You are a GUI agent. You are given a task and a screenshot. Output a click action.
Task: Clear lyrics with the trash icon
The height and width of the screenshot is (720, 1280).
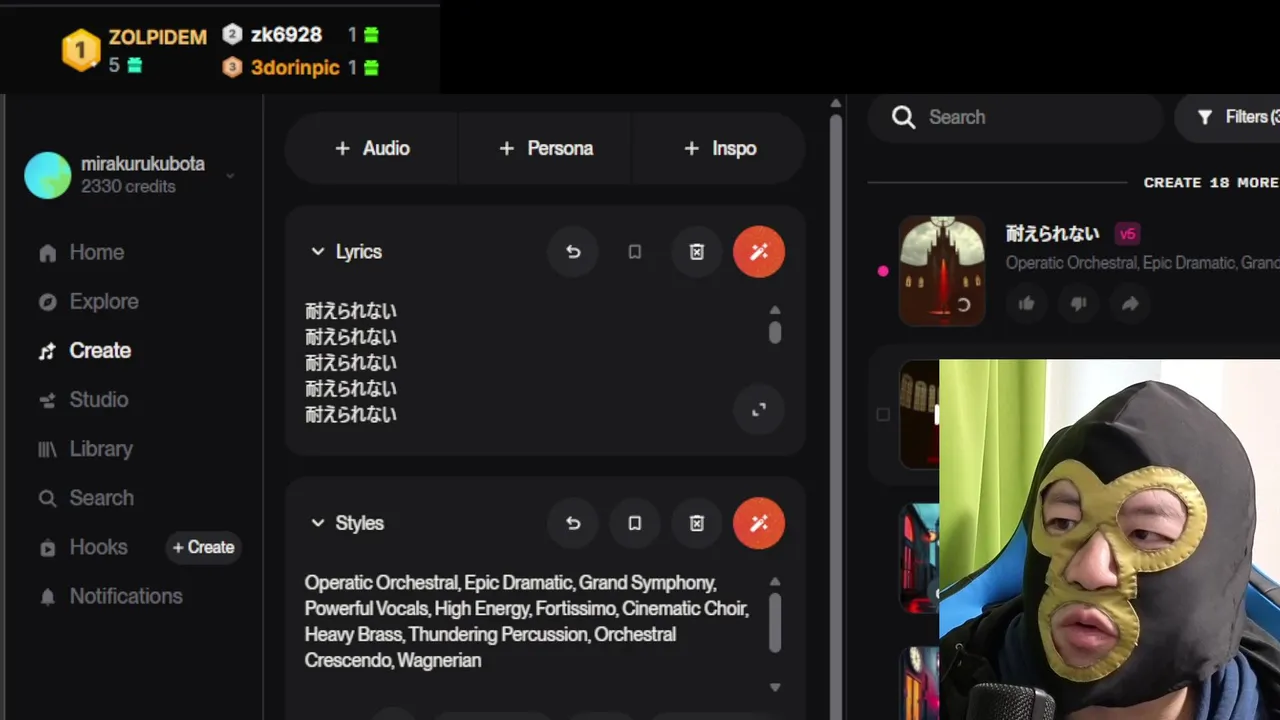pos(697,252)
